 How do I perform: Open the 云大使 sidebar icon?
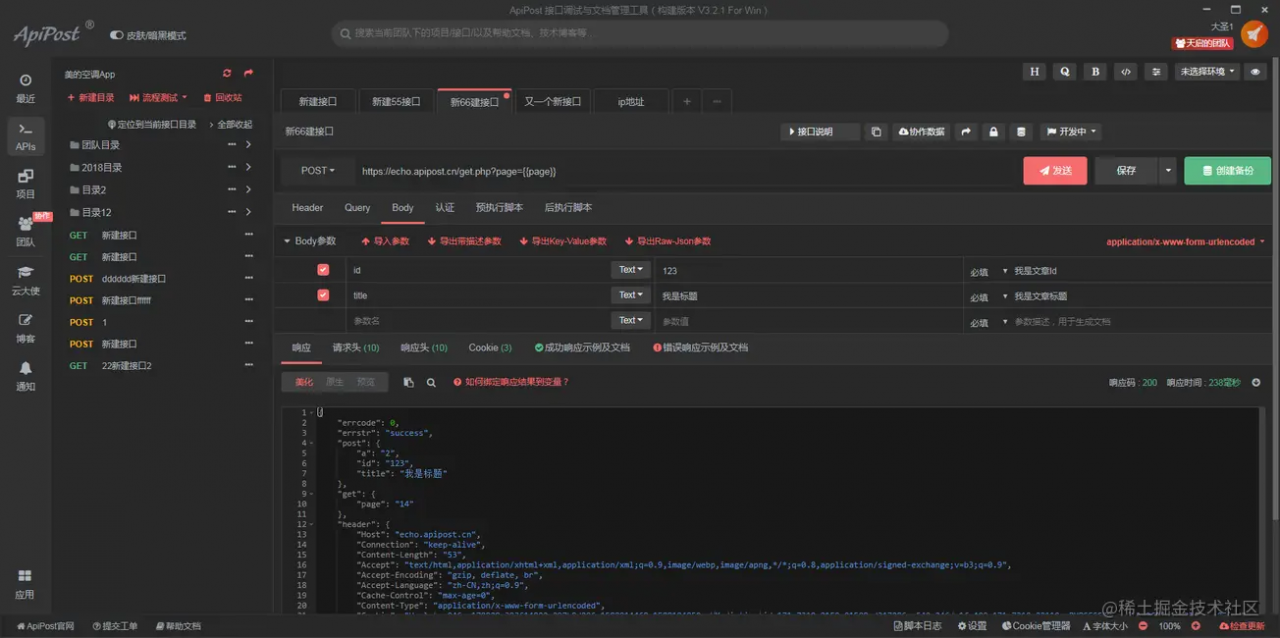click(26, 280)
